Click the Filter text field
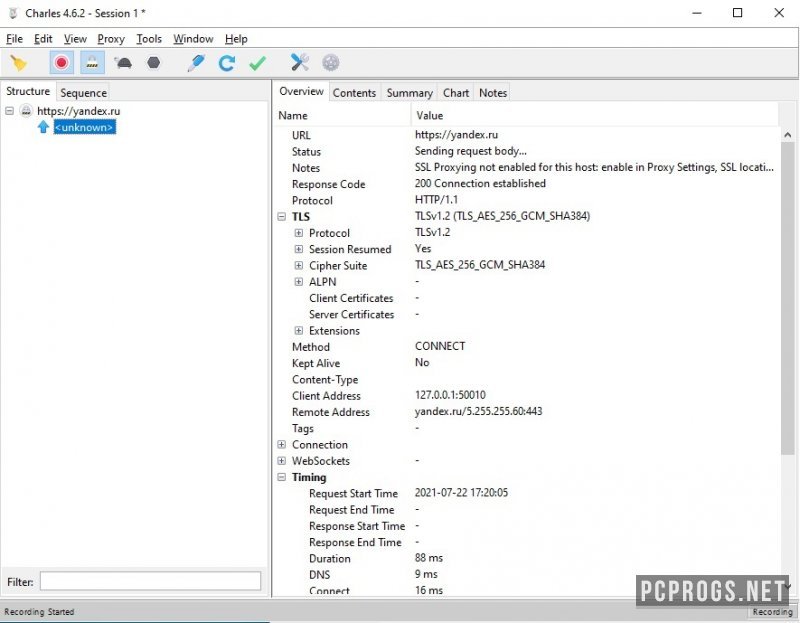This screenshot has height=623, width=800. [x=150, y=581]
